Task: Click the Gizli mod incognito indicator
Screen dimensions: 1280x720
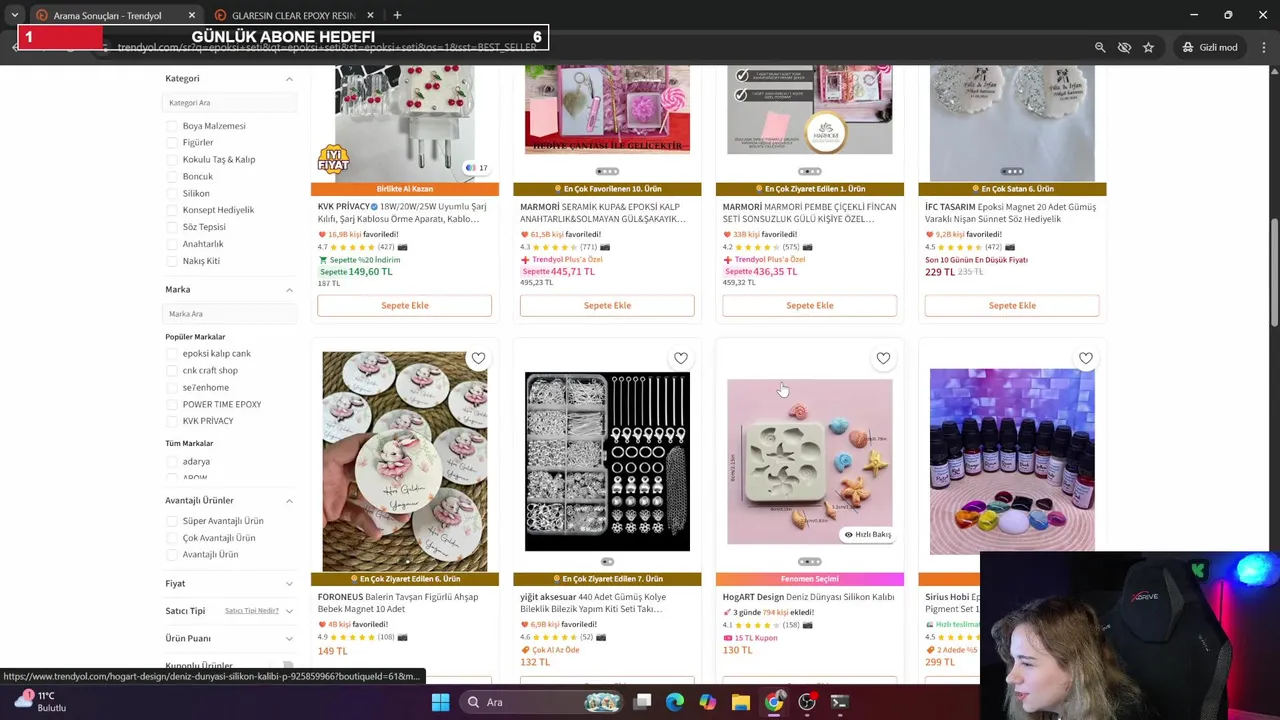Action: pos(1210,47)
